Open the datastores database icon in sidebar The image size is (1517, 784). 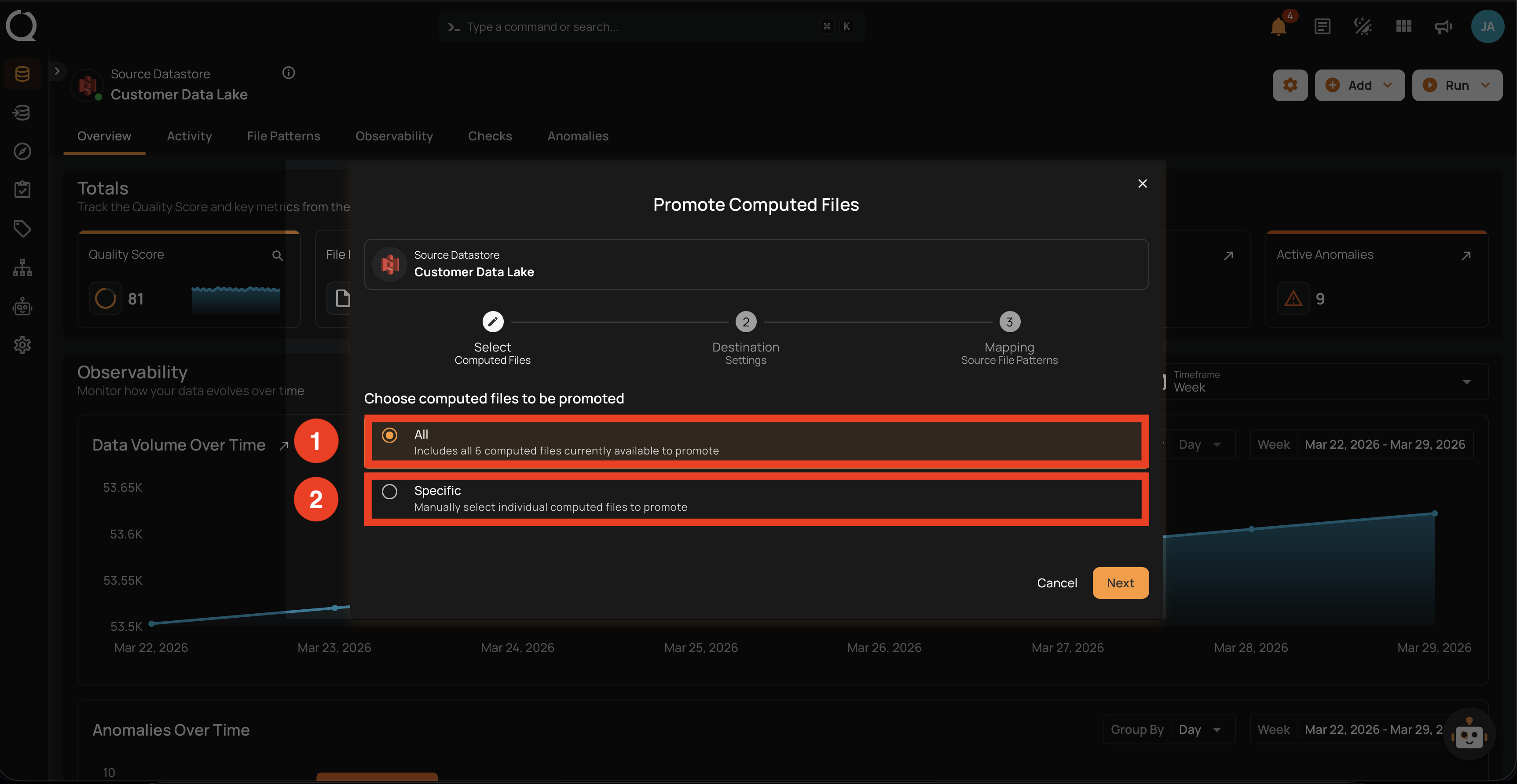click(22, 73)
